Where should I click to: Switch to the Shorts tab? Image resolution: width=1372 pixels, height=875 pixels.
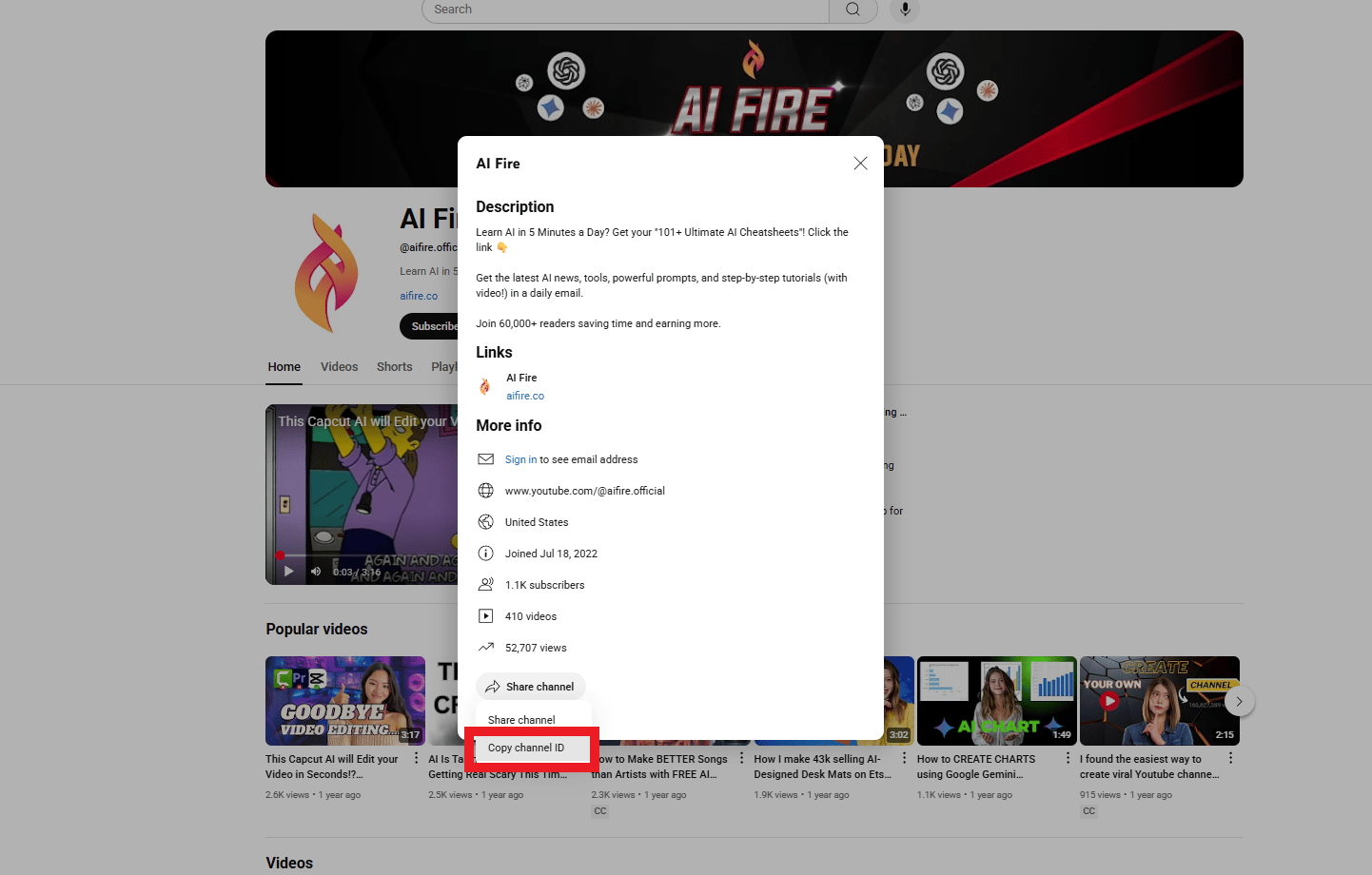click(394, 367)
